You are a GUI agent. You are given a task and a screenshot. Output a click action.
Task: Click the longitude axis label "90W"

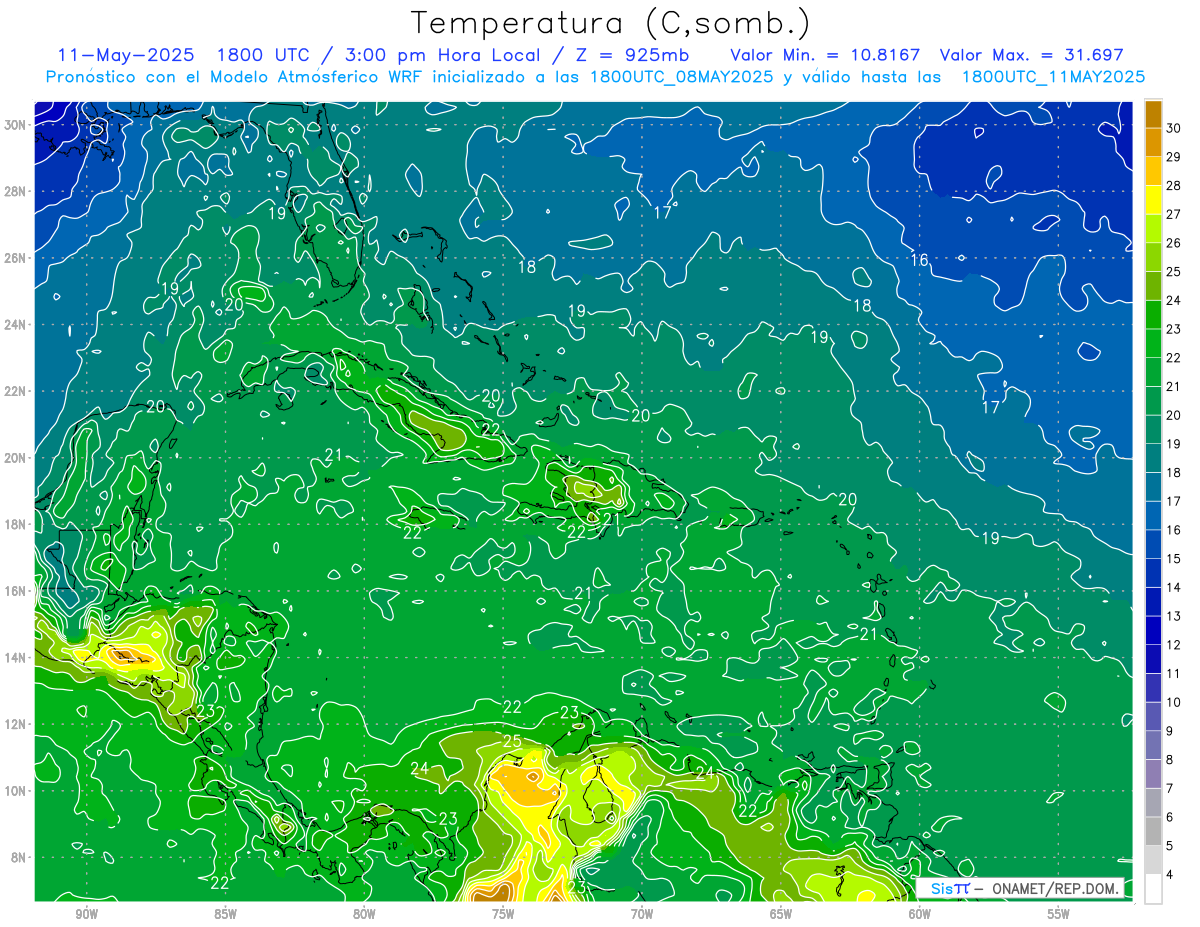[x=86, y=914]
